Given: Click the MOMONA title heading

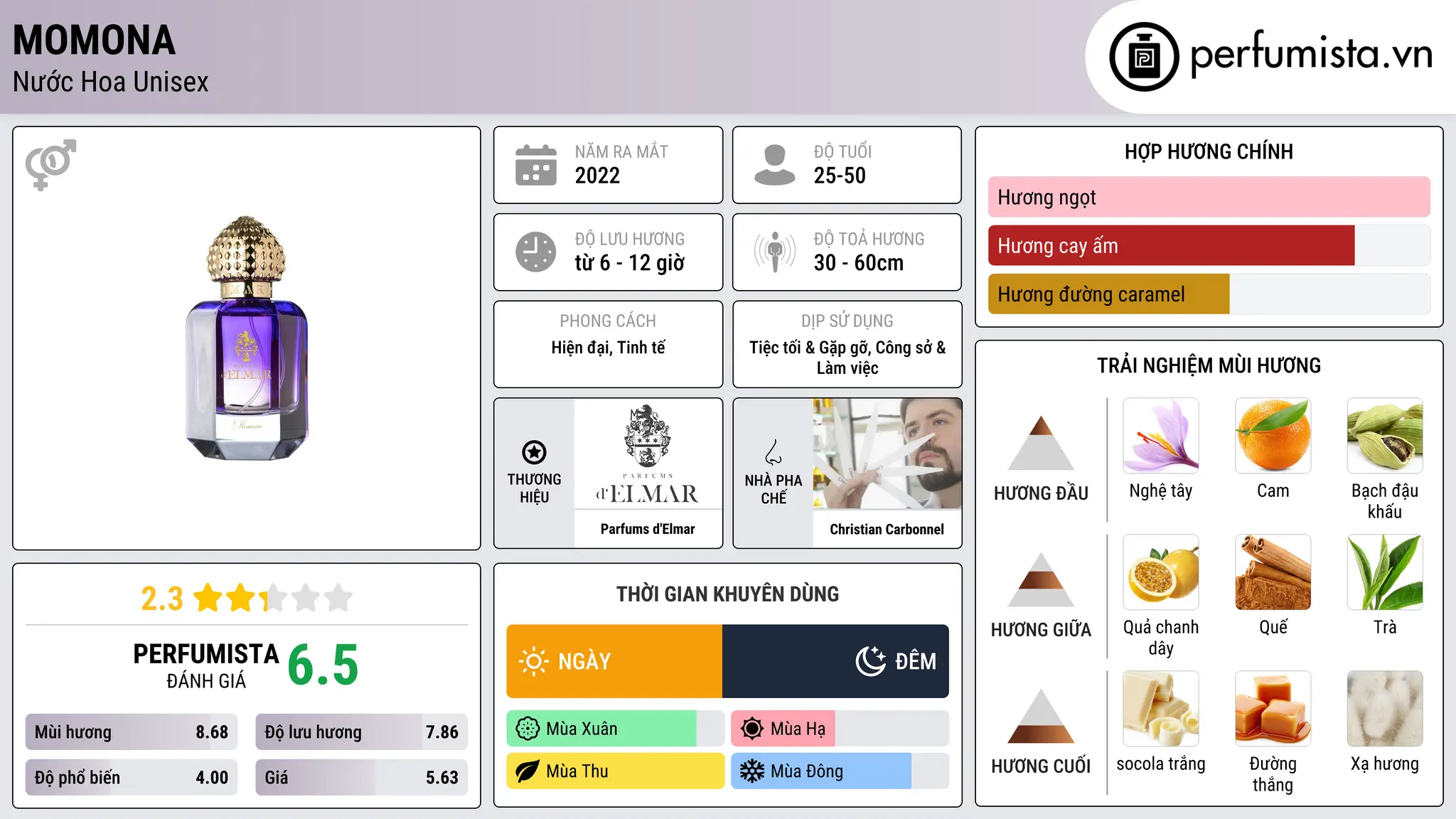Looking at the screenshot, I should (94, 41).
